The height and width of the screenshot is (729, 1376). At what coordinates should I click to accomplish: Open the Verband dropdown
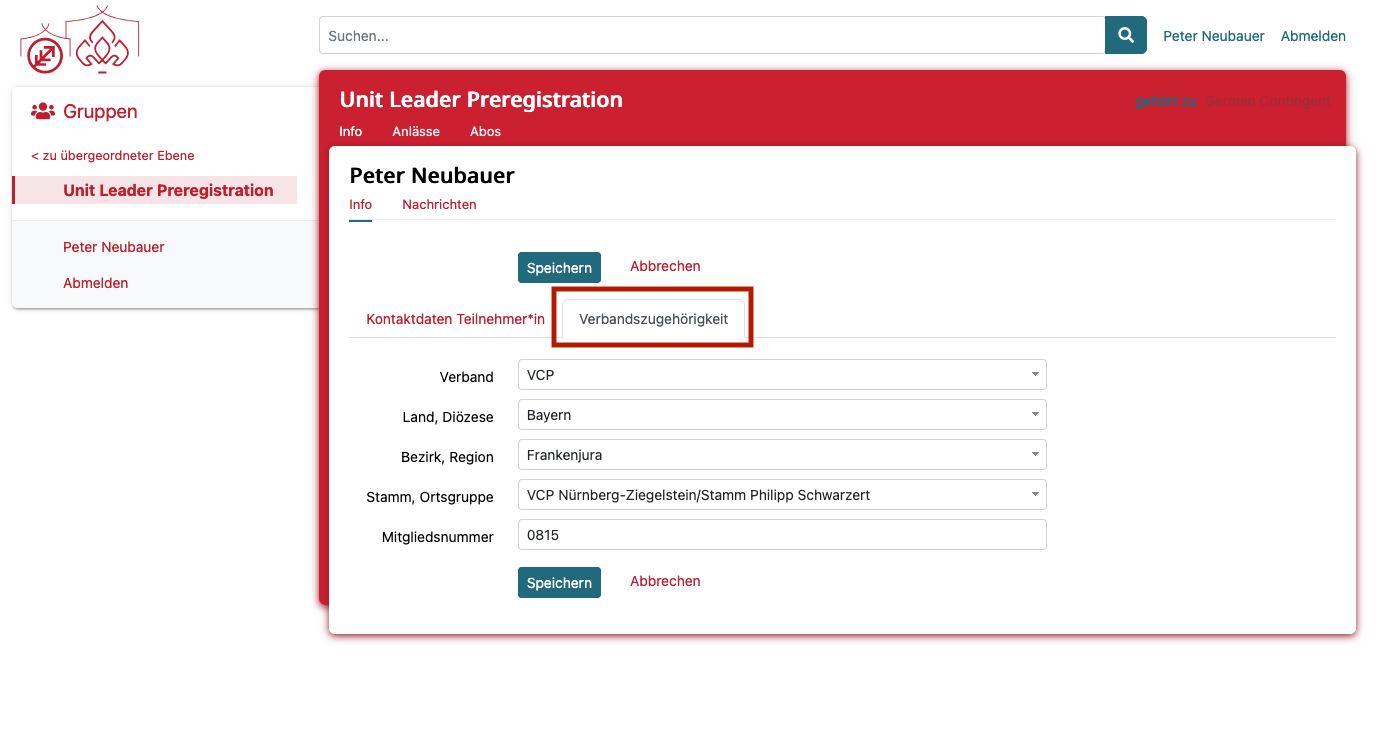point(782,375)
